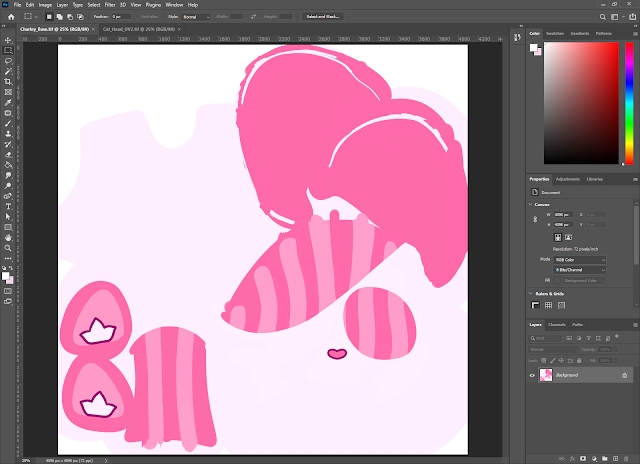Select the Horizontal Type tool
The image size is (640, 464).
(x=8, y=206)
